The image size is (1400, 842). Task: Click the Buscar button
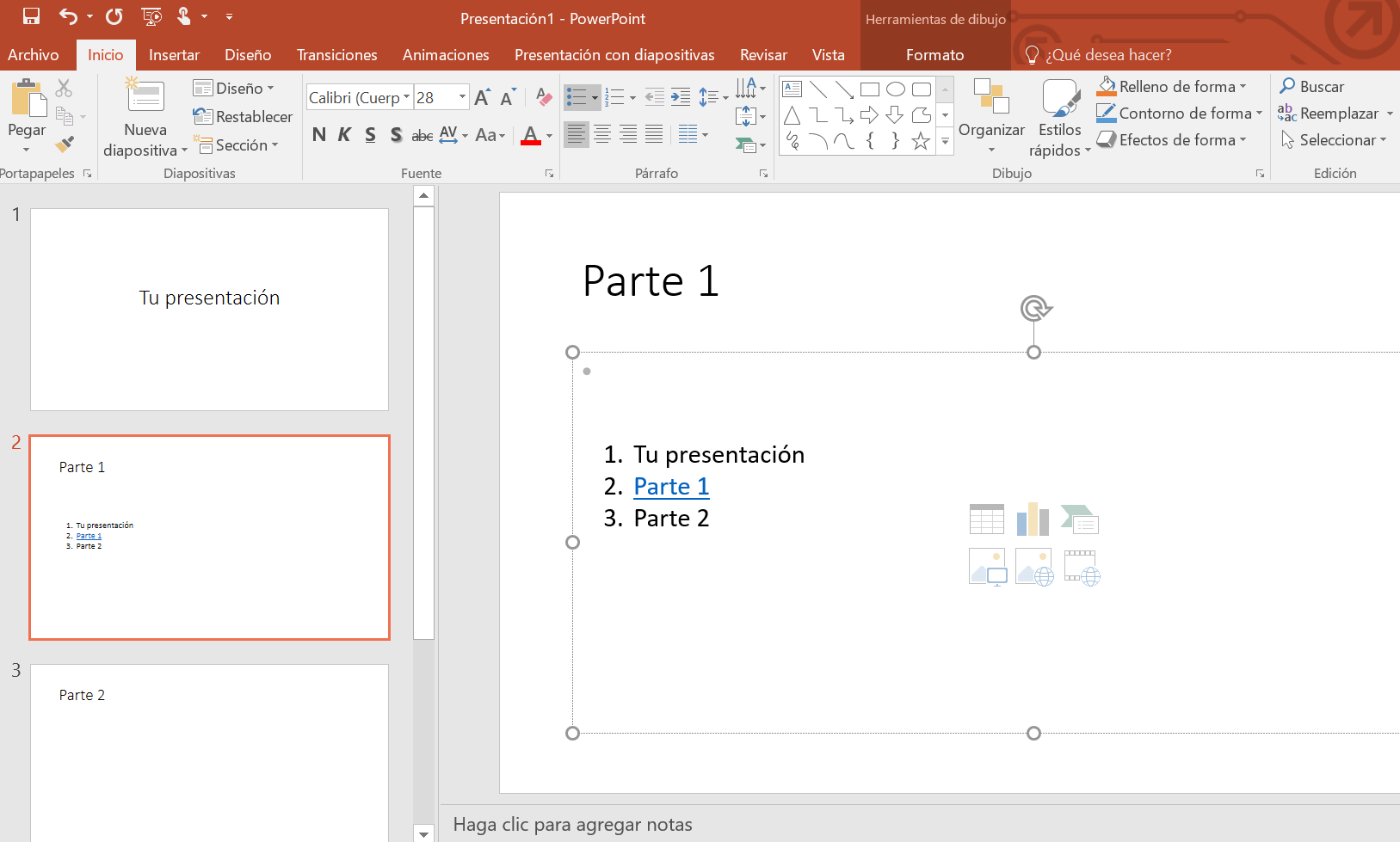point(1311,86)
